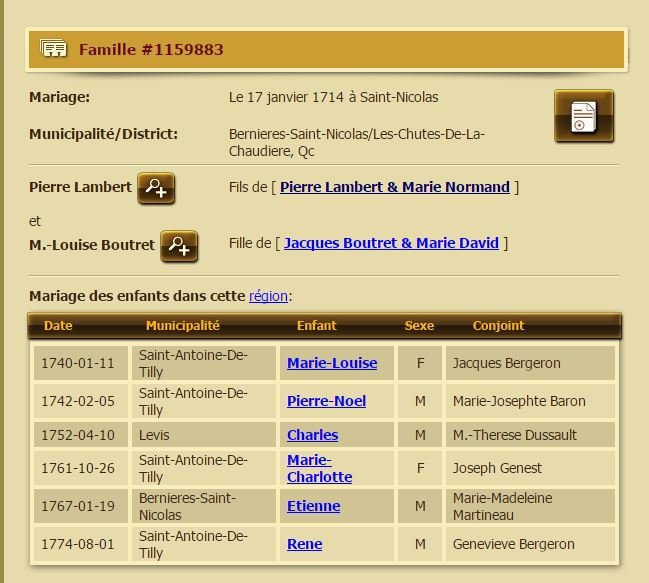Click spouse M.-Therese Dussault
The width and height of the screenshot is (649, 583).
pos(514,435)
